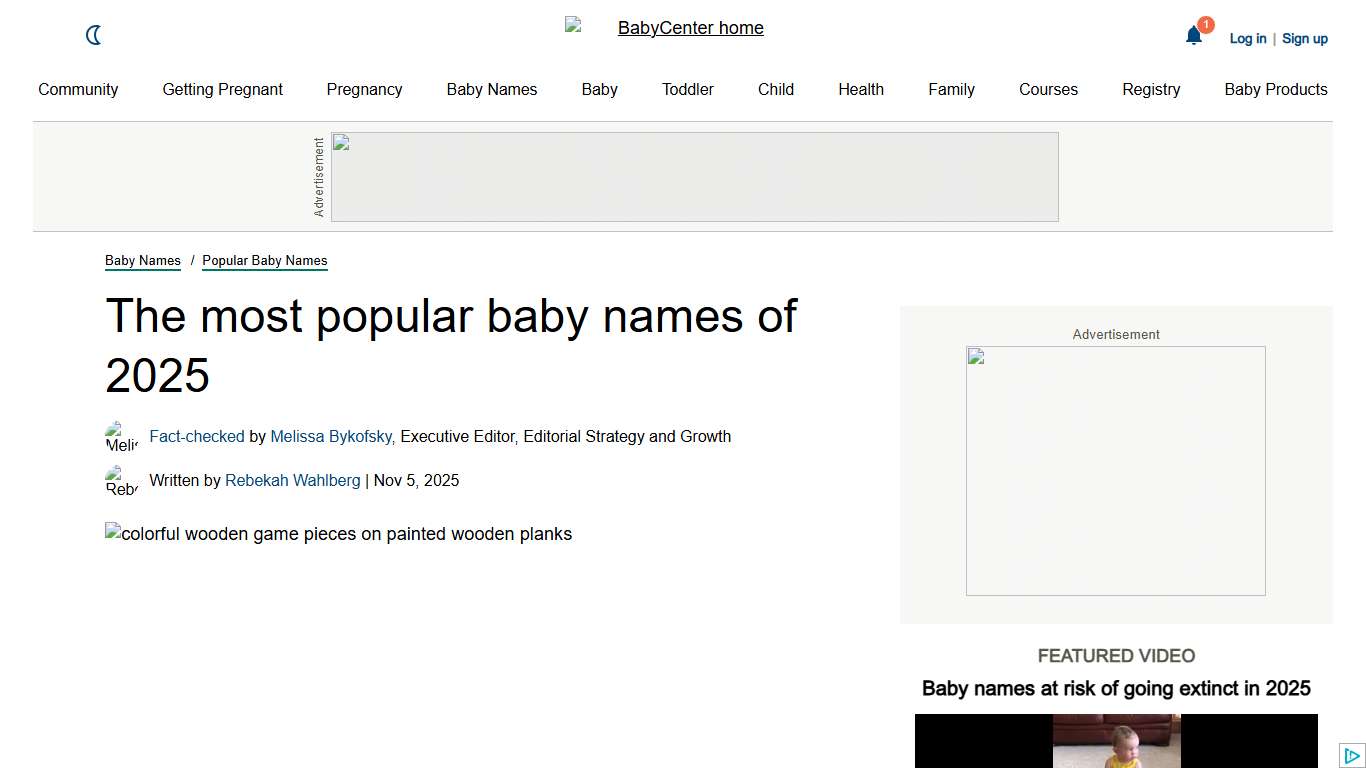Click Melissa Bykofsky's avatar photo

click(121, 437)
